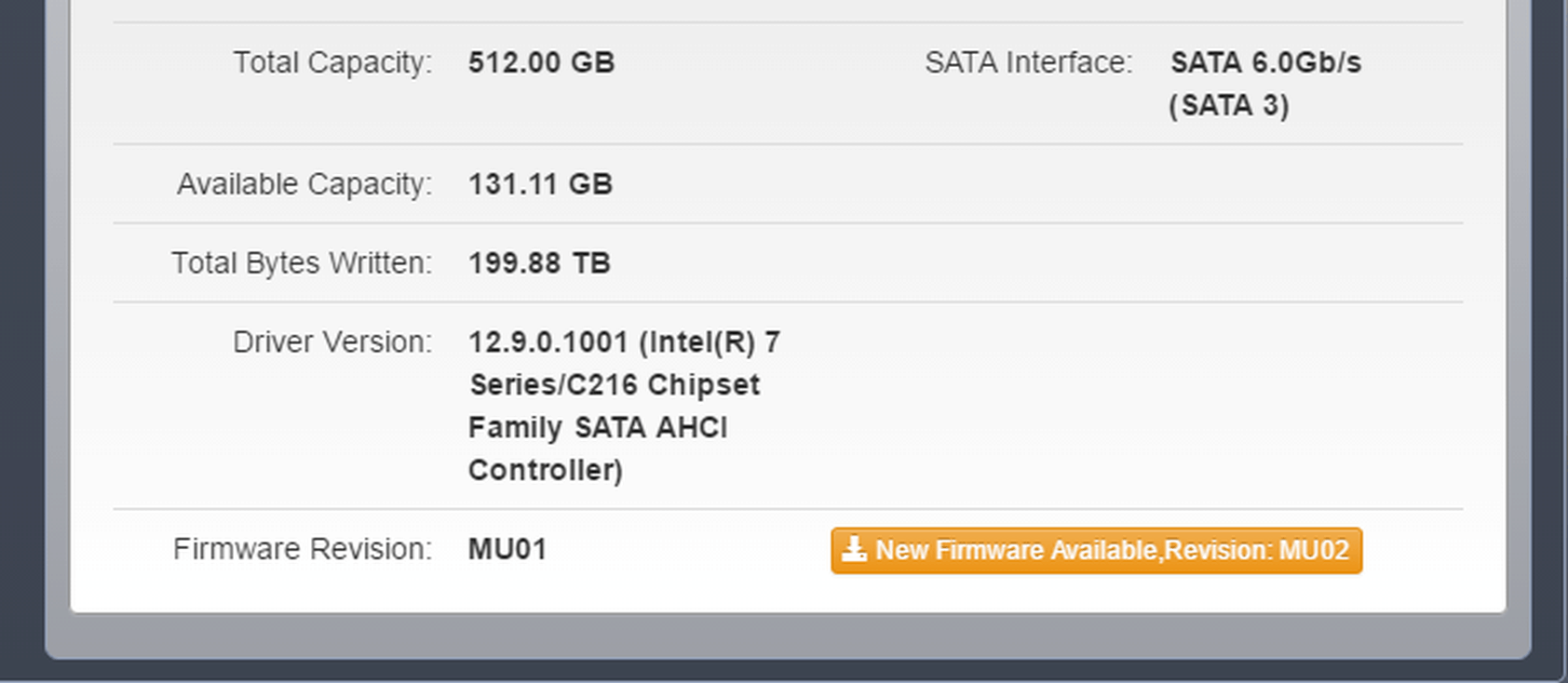Click the gray panel border below the table
Viewport: 1568px width, 683px height.
[x=788, y=636]
